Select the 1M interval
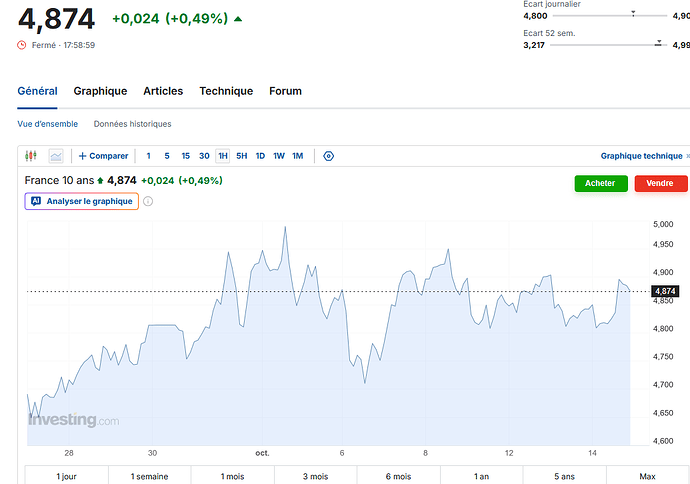This screenshot has height=484, width=690. [x=297, y=156]
